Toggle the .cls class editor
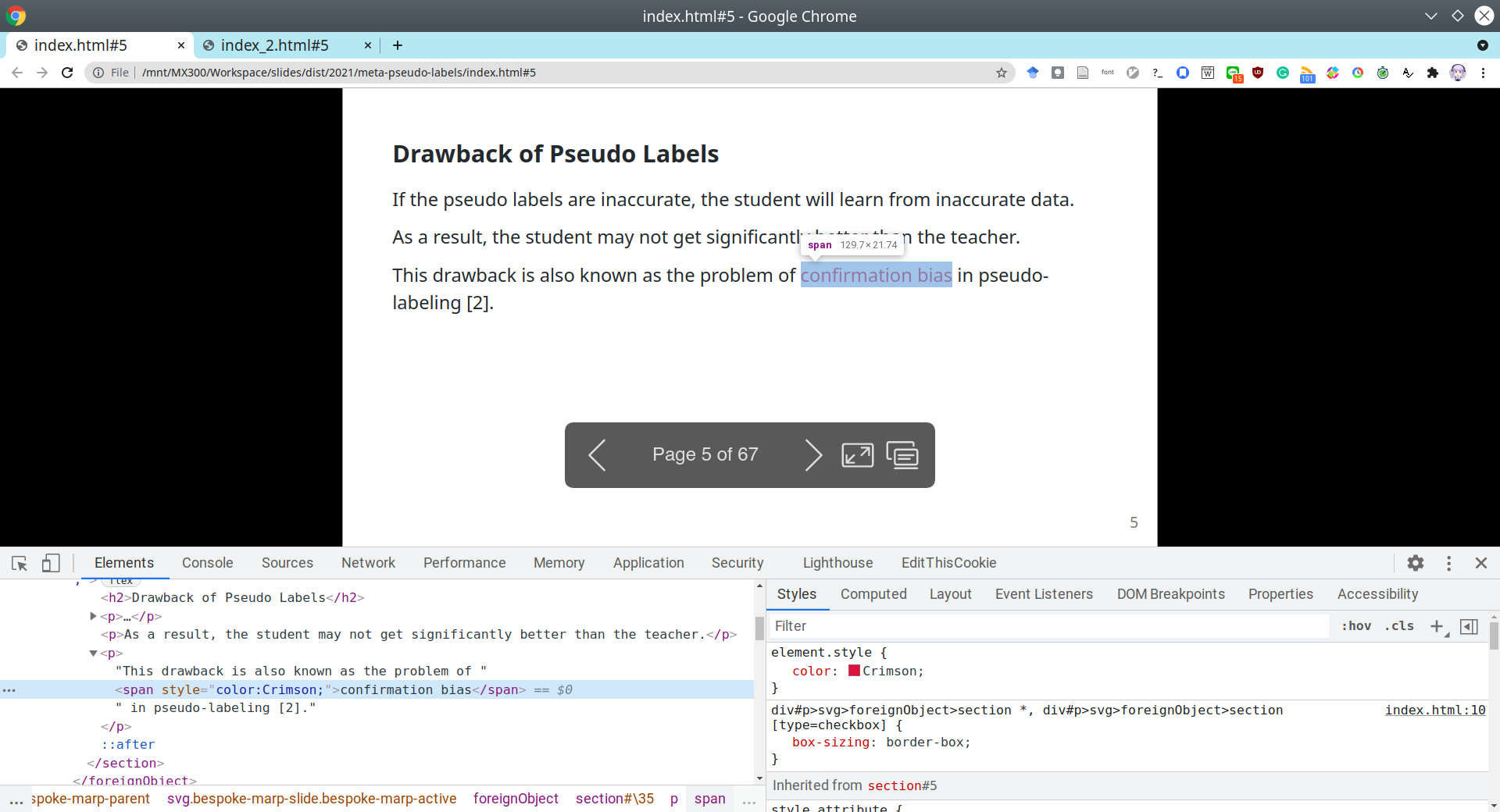The width and height of the screenshot is (1500, 812). pos(1400,626)
